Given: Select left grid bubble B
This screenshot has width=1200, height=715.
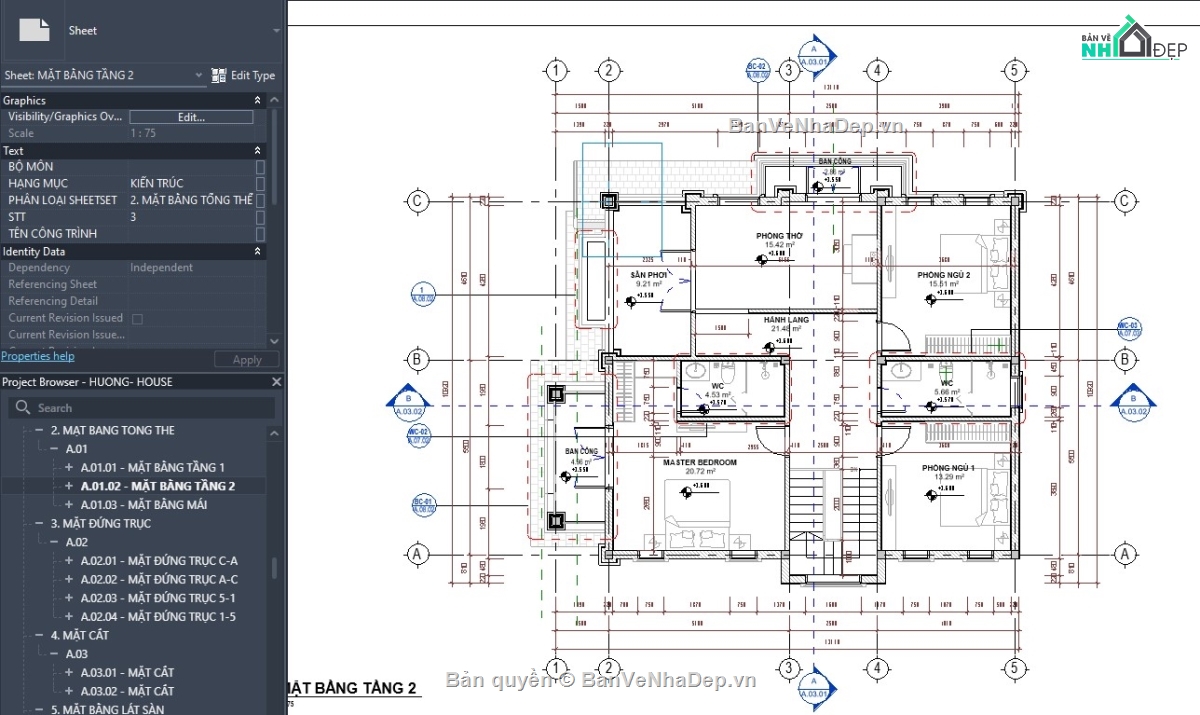Looking at the screenshot, I should click(418, 359).
